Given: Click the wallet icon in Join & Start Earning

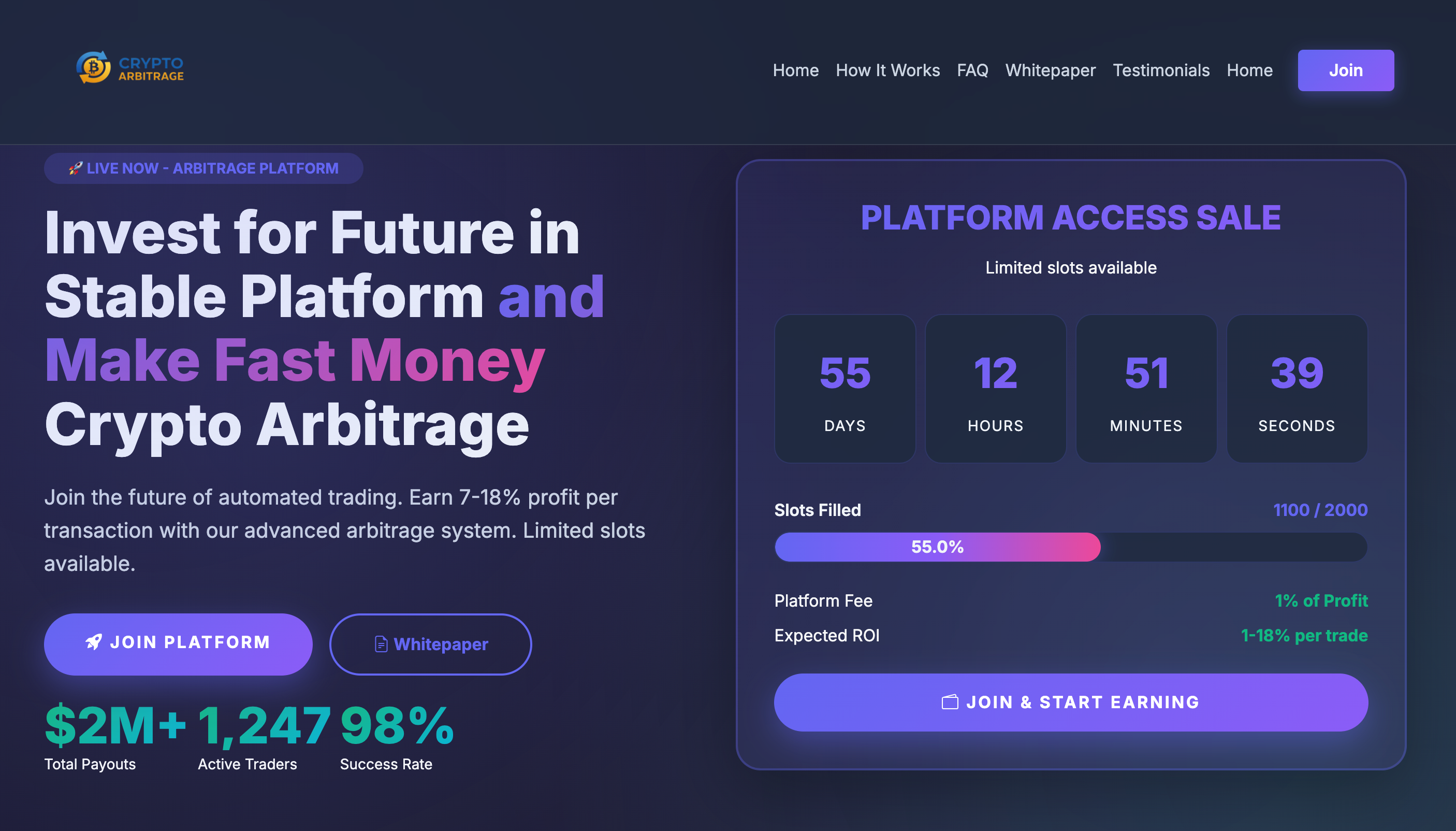Looking at the screenshot, I should 950,702.
